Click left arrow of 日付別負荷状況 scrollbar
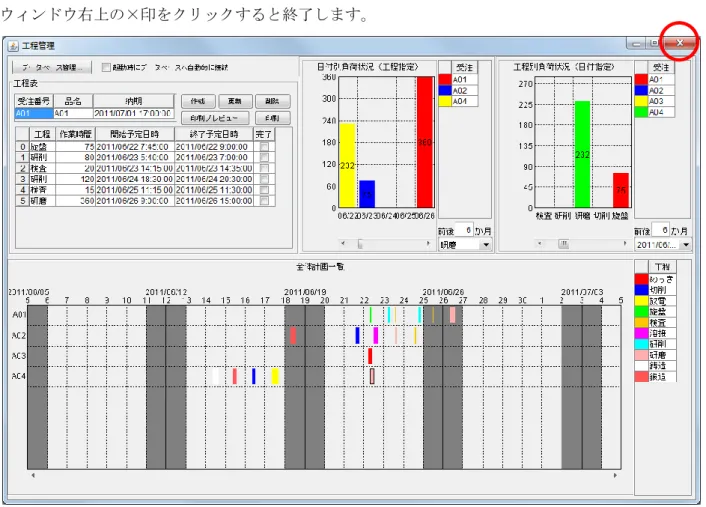This screenshot has width=706, height=507. tap(343, 244)
